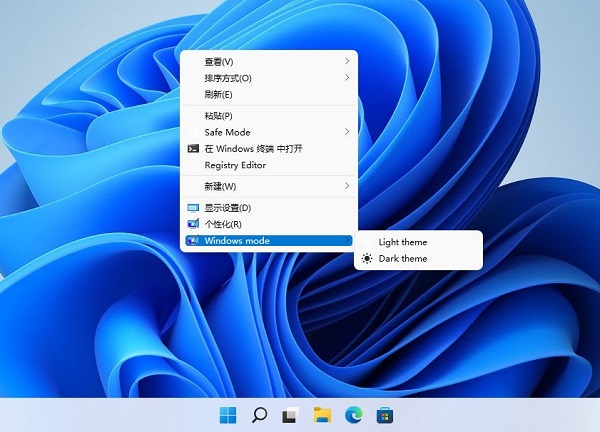Switch to Light theme
The height and width of the screenshot is (432, 600).
click(x=419, y=242)
